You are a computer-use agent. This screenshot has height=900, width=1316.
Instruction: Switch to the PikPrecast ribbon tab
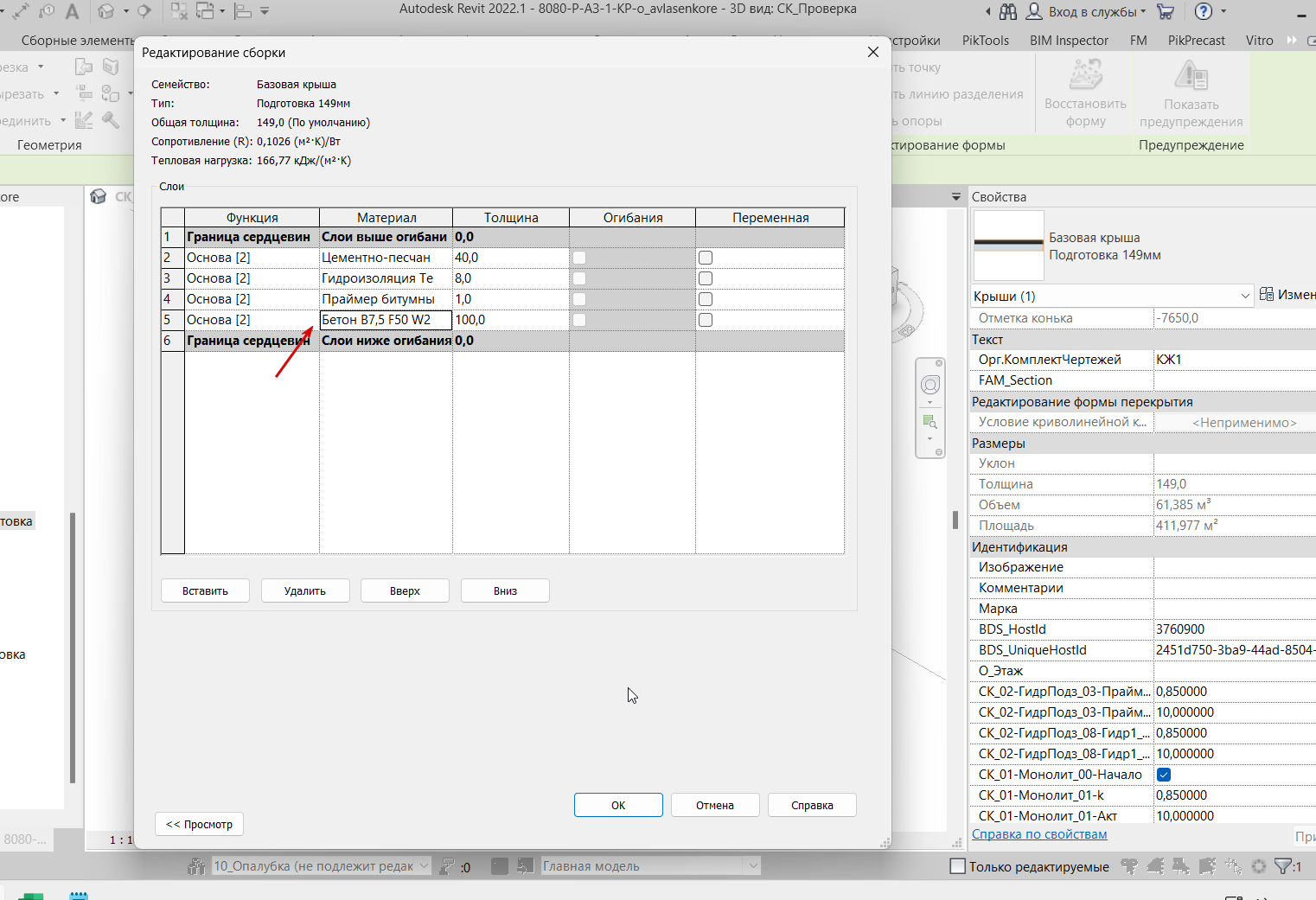1196,41
